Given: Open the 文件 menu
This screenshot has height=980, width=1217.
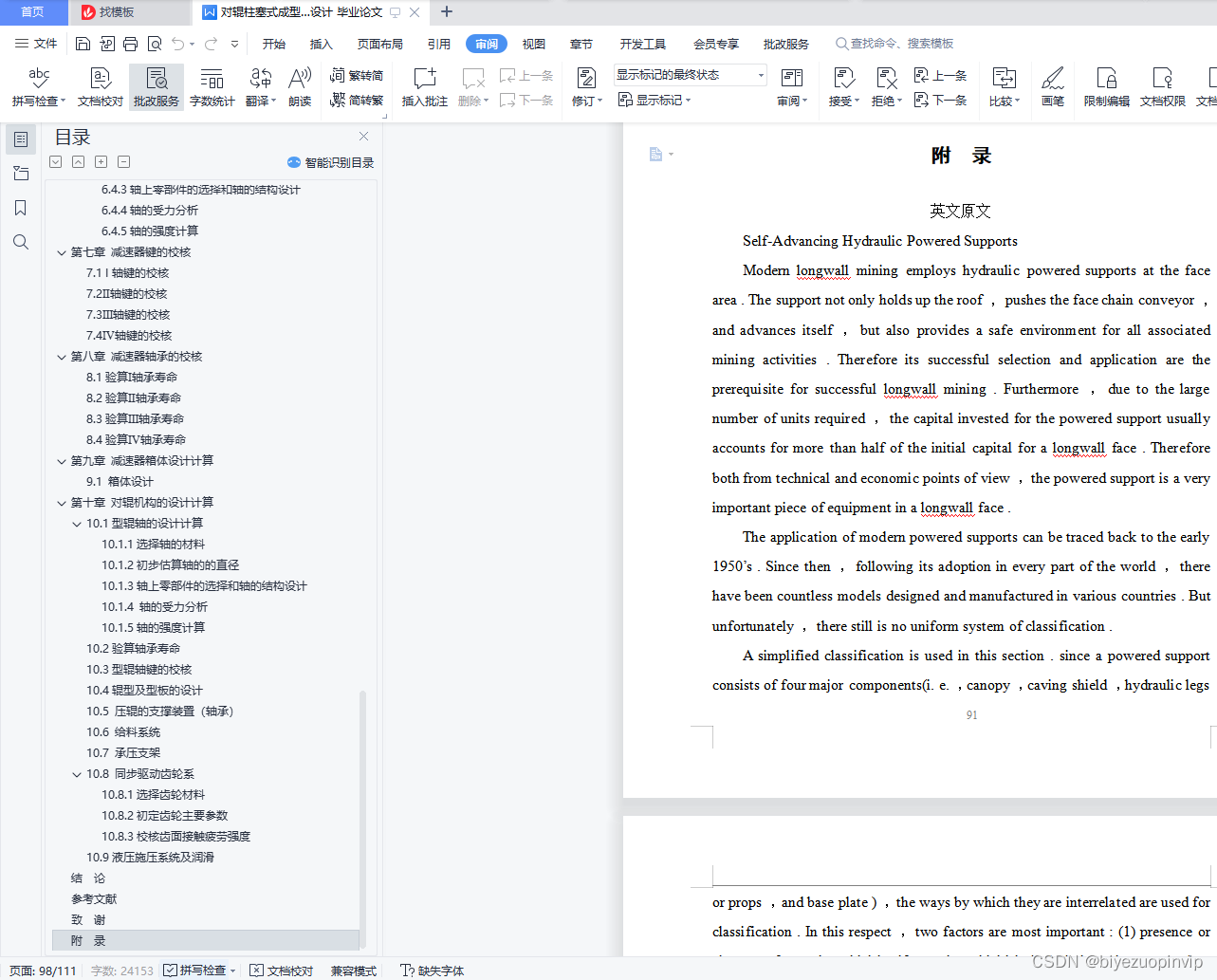Looking at the screenshot, I should click(36, 44).
